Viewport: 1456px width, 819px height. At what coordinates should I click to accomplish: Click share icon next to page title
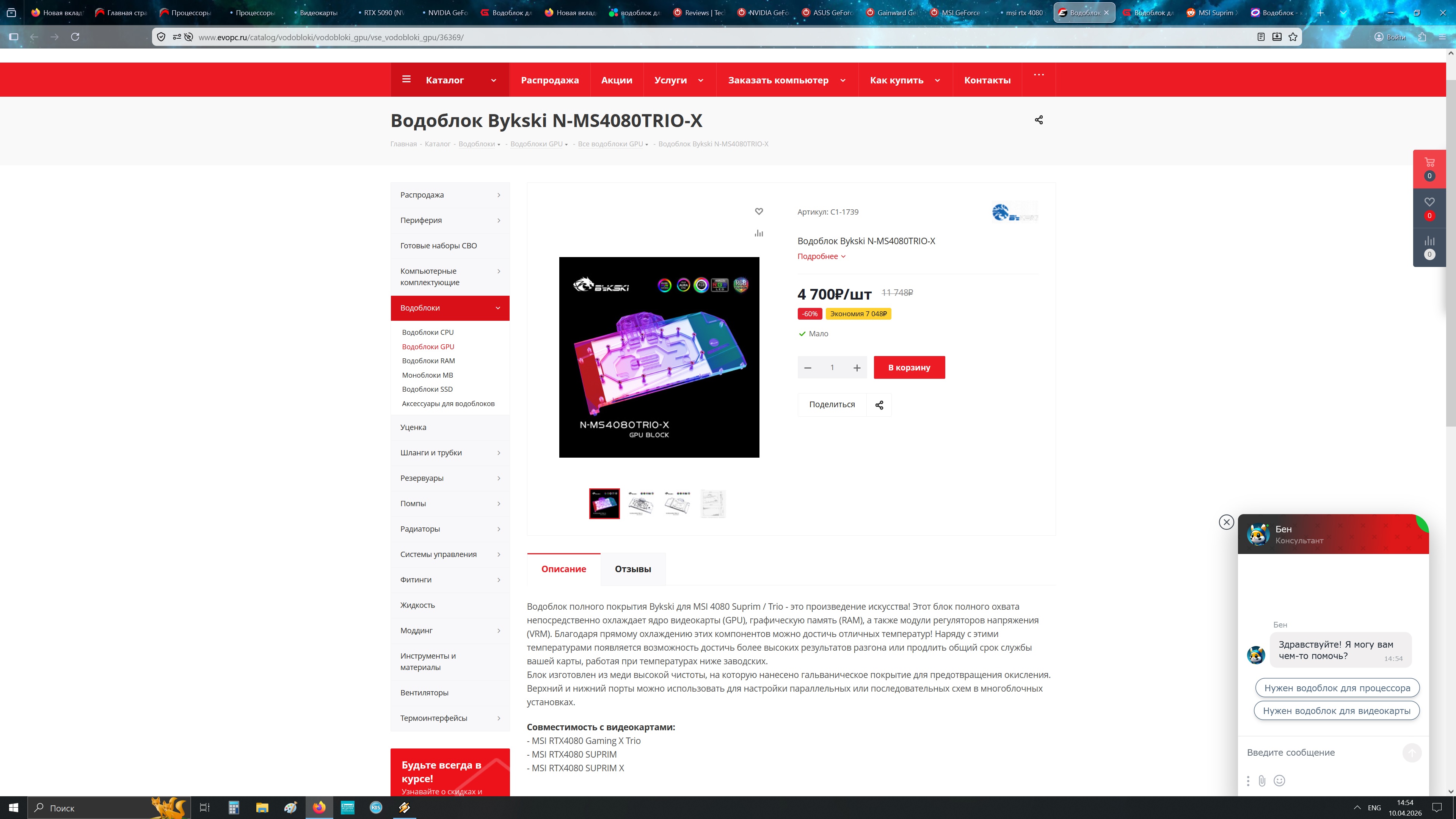pyautogui.click(x=1038, y=120)
